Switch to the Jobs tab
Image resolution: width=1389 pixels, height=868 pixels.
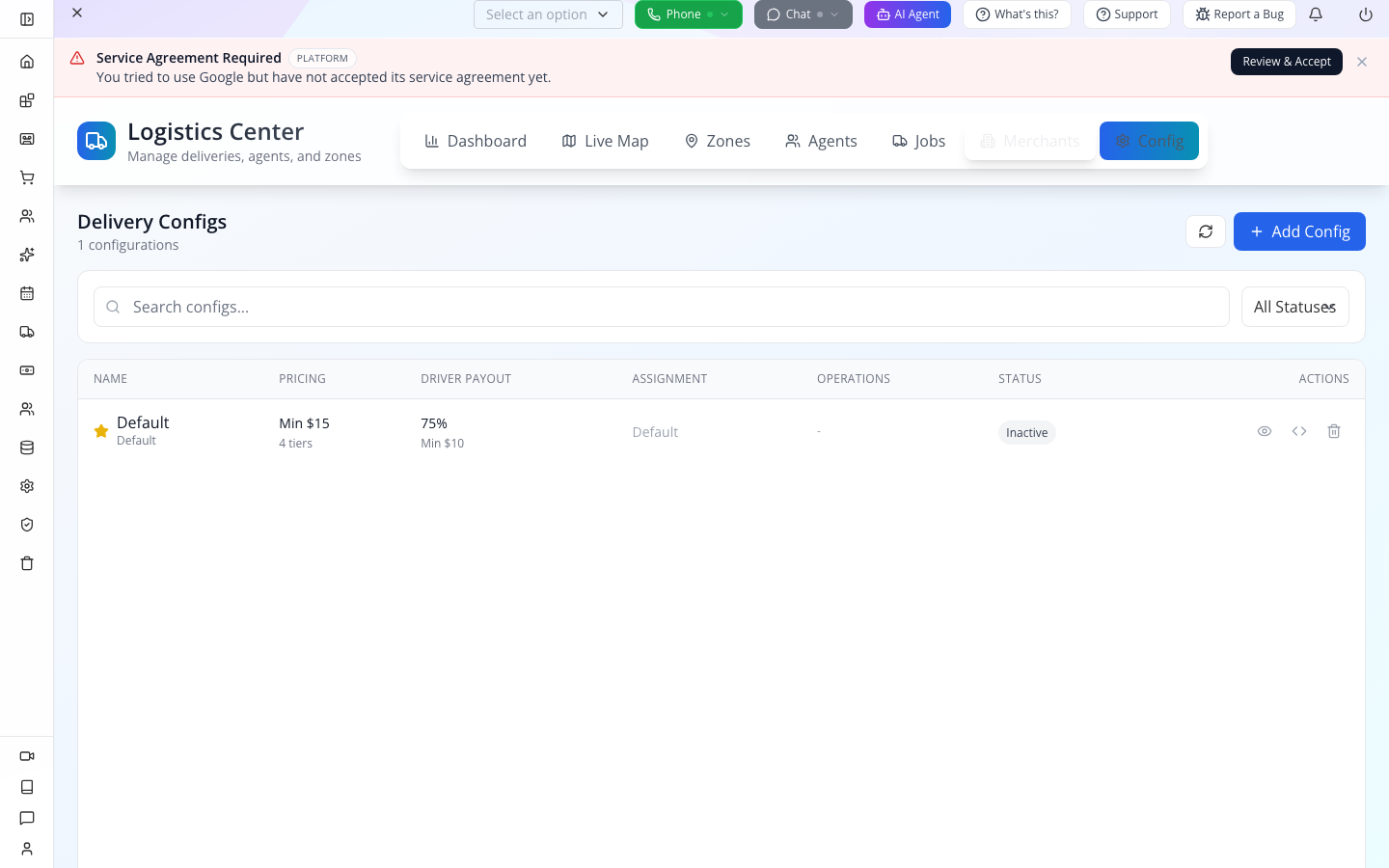point(919,141)
